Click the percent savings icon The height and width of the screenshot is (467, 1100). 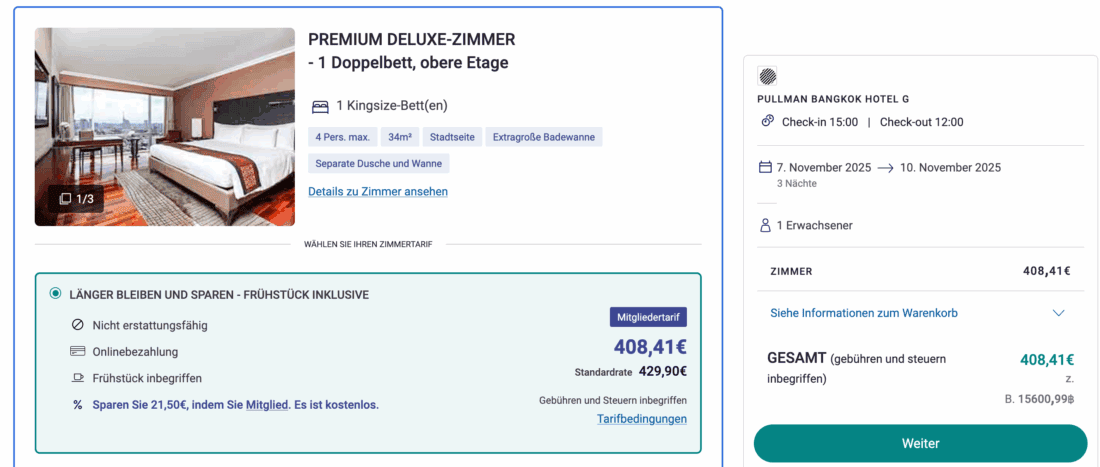78,405
